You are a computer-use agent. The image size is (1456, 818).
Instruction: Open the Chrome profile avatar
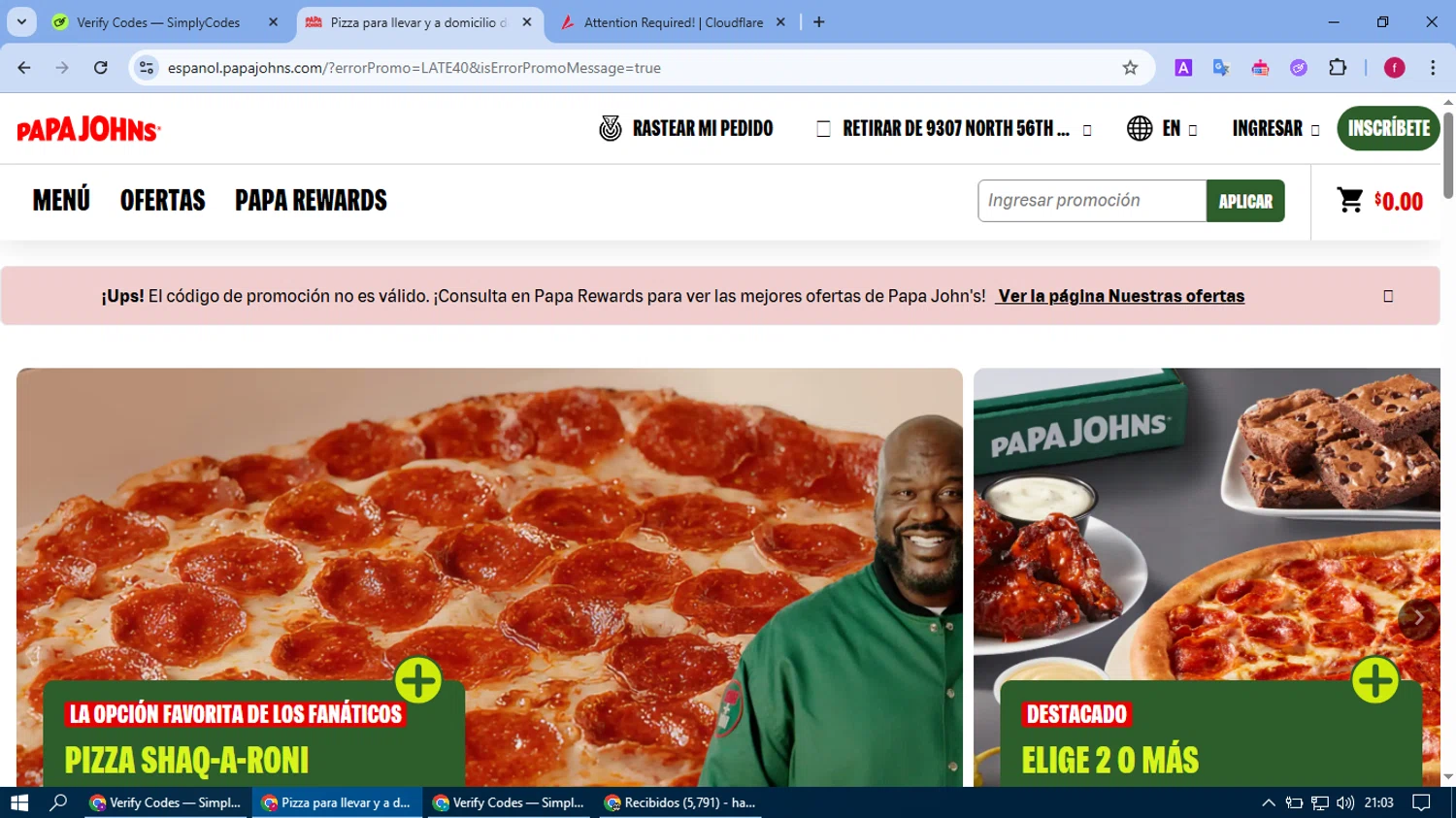pos(1395,67)
